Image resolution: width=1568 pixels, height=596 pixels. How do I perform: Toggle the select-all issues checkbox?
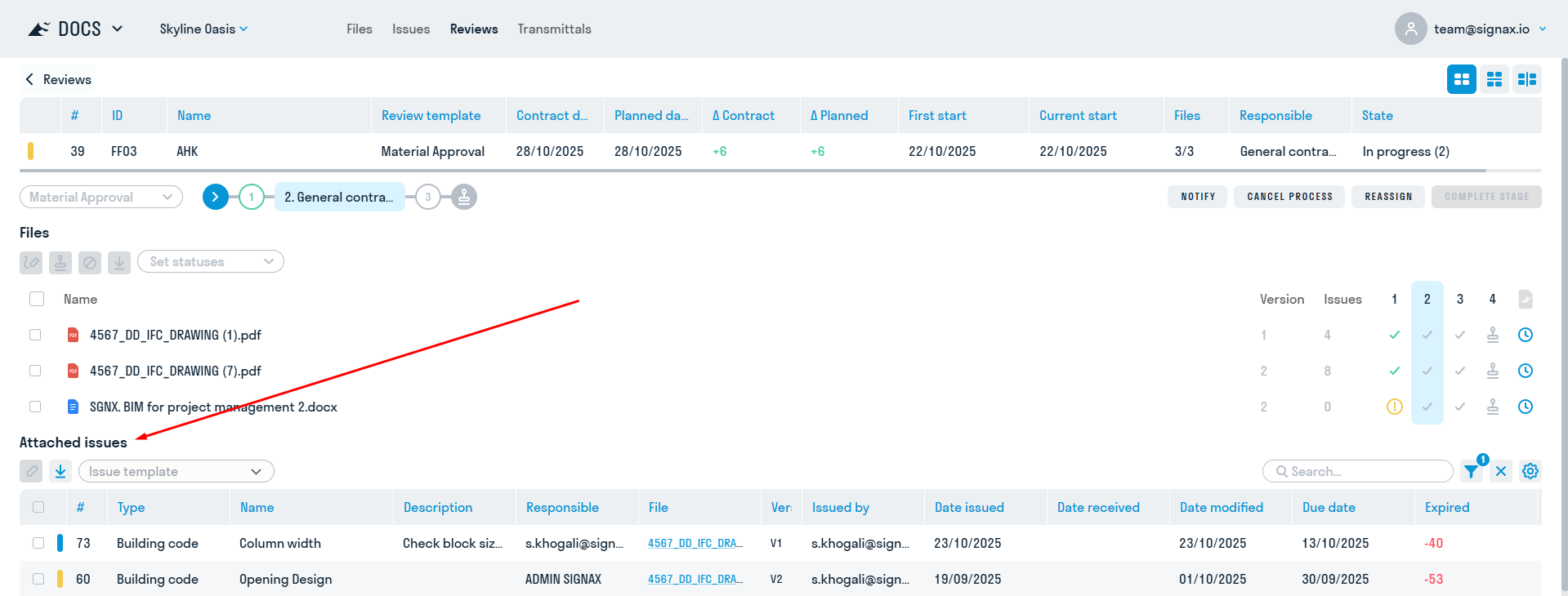coord(38,507)
